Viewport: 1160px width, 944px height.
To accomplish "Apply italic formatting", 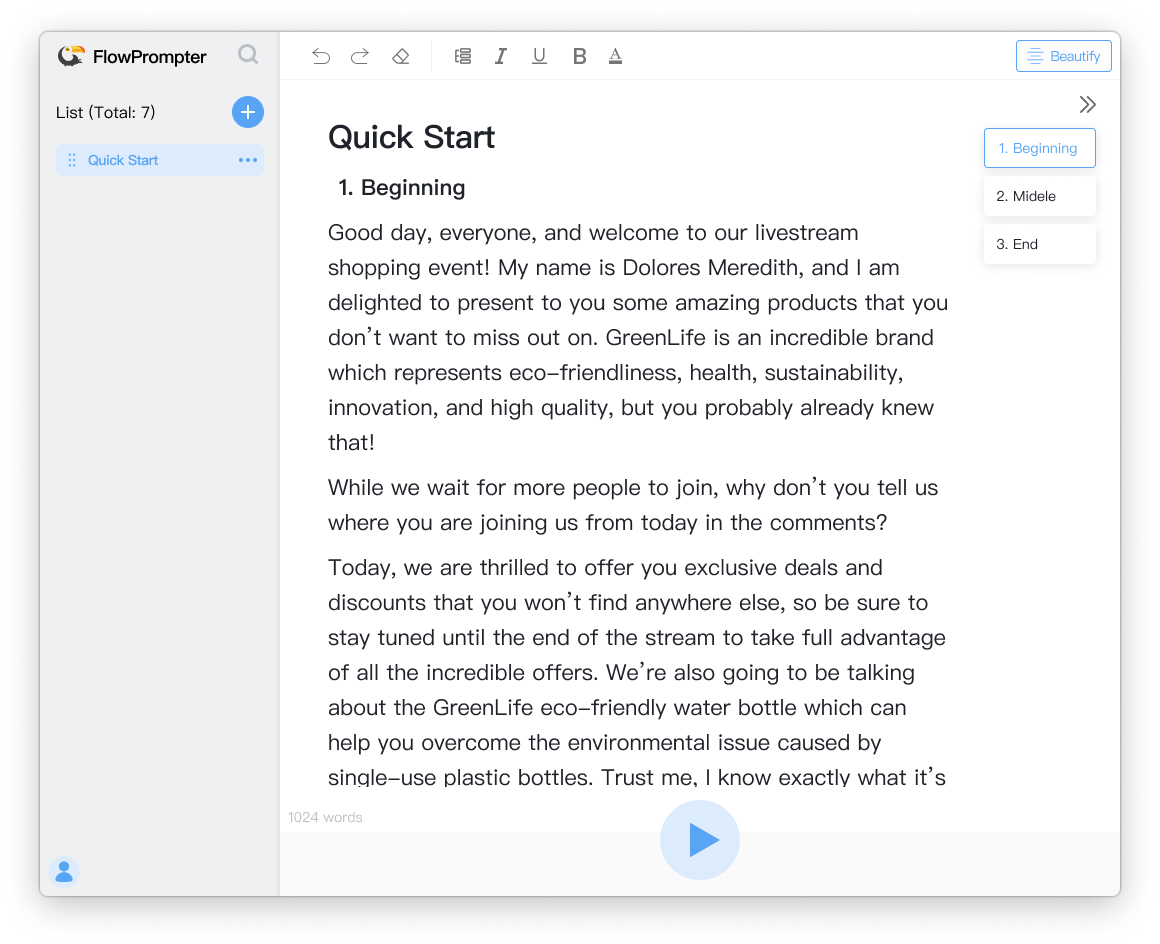I will [500, 56].
